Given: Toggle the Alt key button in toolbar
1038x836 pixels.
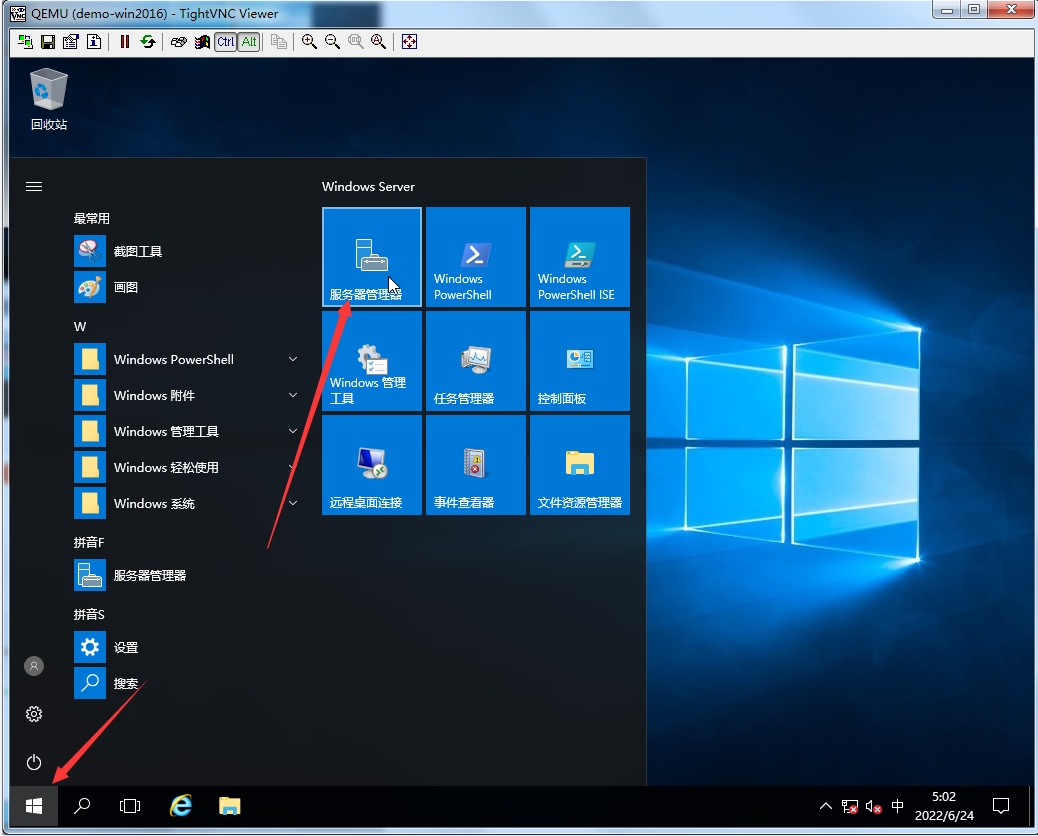Looking at the screenshot, I should (249, 42).
